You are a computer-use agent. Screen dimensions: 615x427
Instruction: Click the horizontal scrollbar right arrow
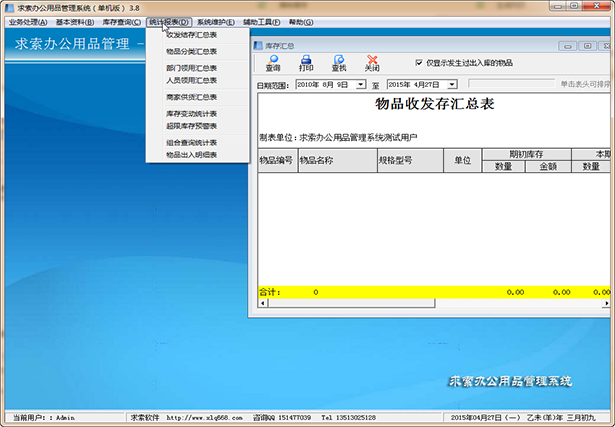coord(606,303)
